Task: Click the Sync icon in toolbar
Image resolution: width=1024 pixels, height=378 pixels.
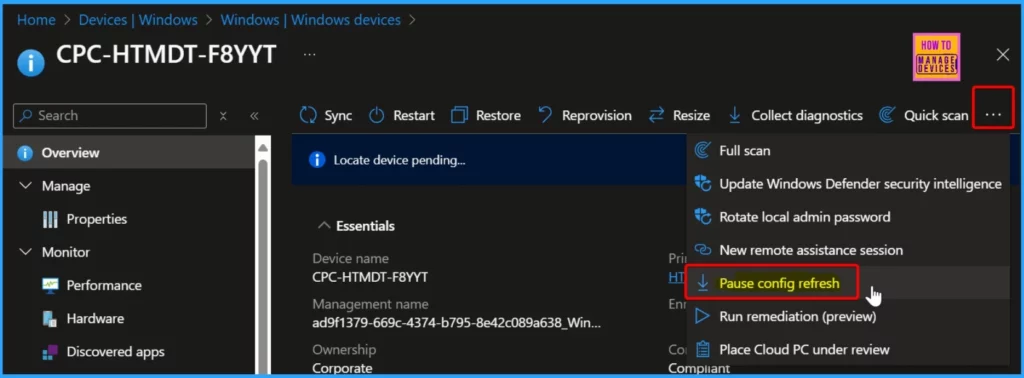Action: (x=308, y=116)
